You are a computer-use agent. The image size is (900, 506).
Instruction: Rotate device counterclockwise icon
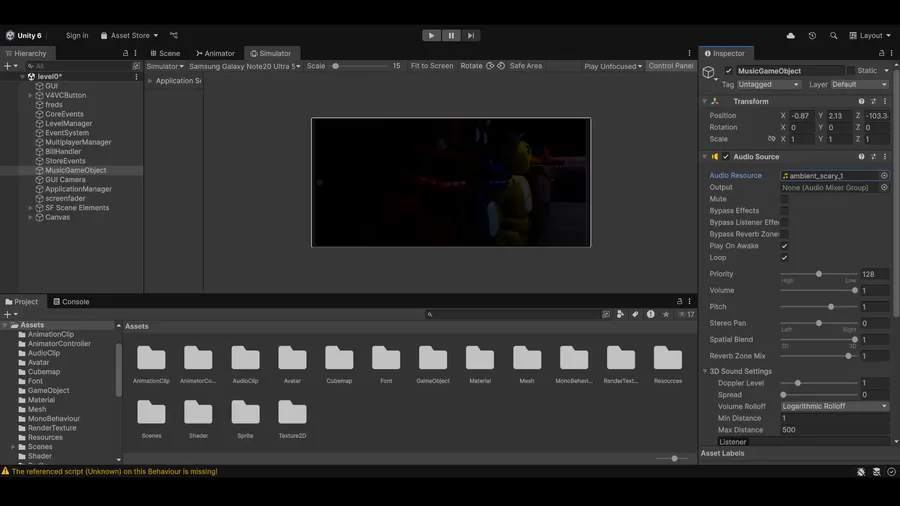[490, 66]
